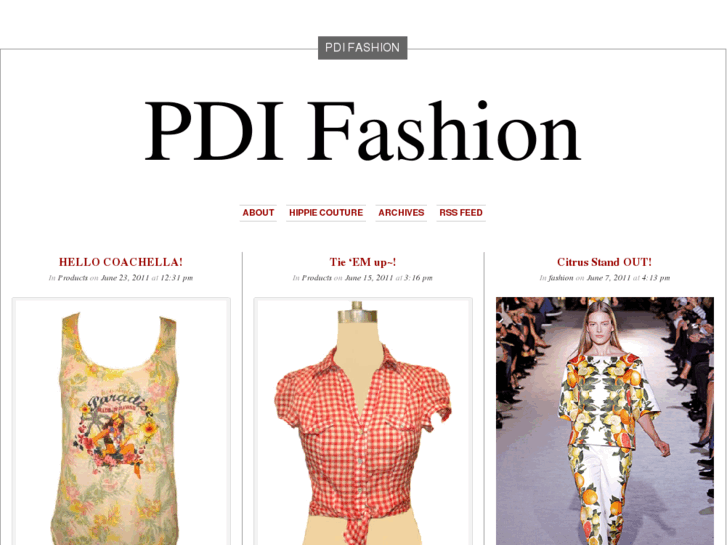
Task: Click the June 7, 2011 post date
Action: click(609, 278)
